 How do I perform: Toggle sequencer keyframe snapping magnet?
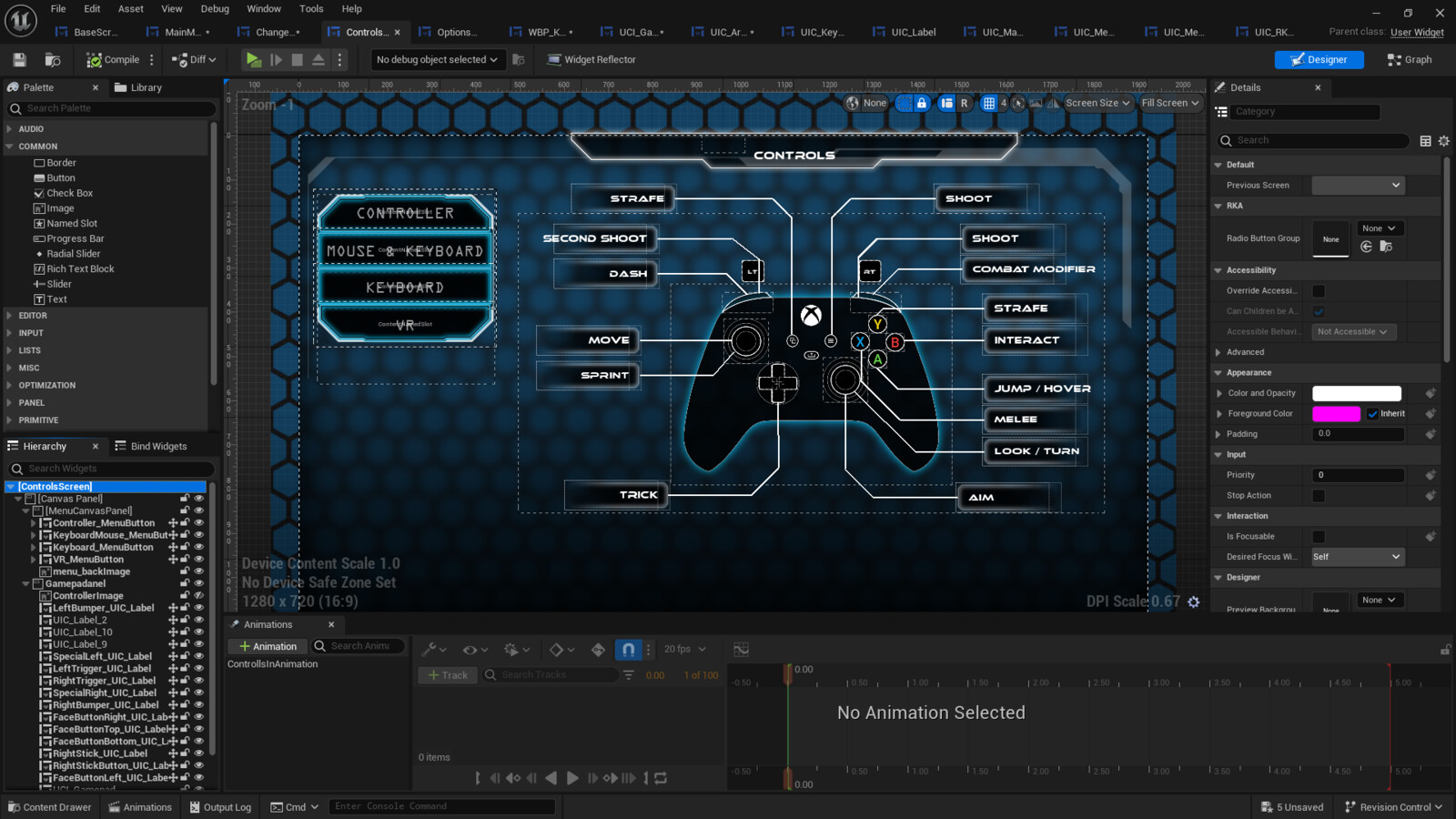click(x=628, y=649)
